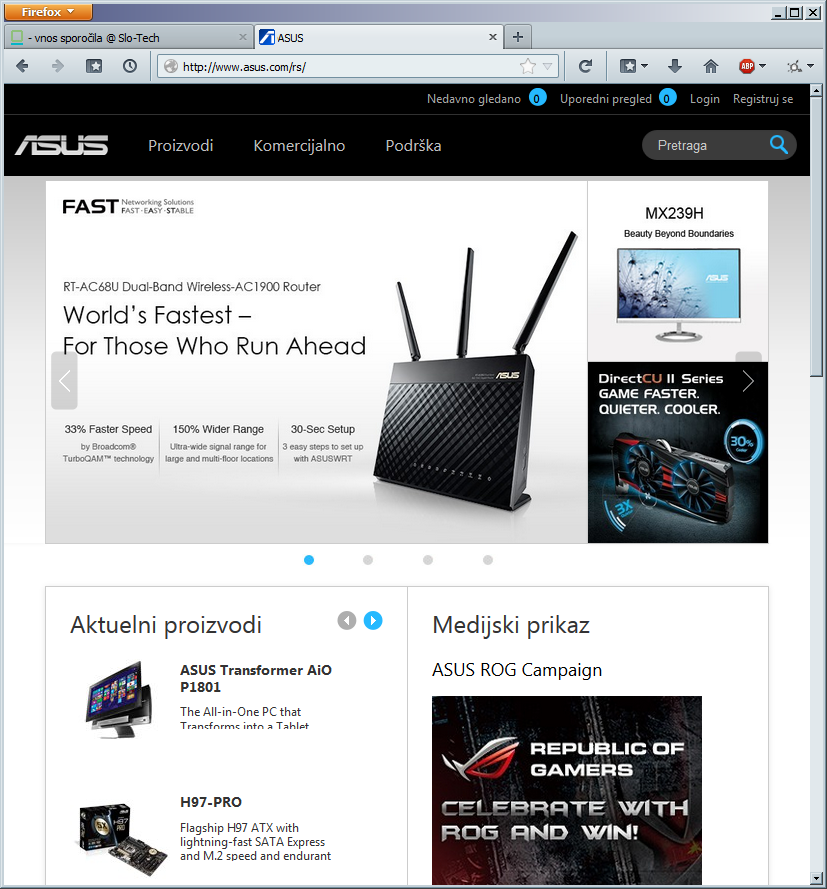This screenshot has height=889, width=827.
Task: Click the scrollbar down arrow
Action: [816, 878]
